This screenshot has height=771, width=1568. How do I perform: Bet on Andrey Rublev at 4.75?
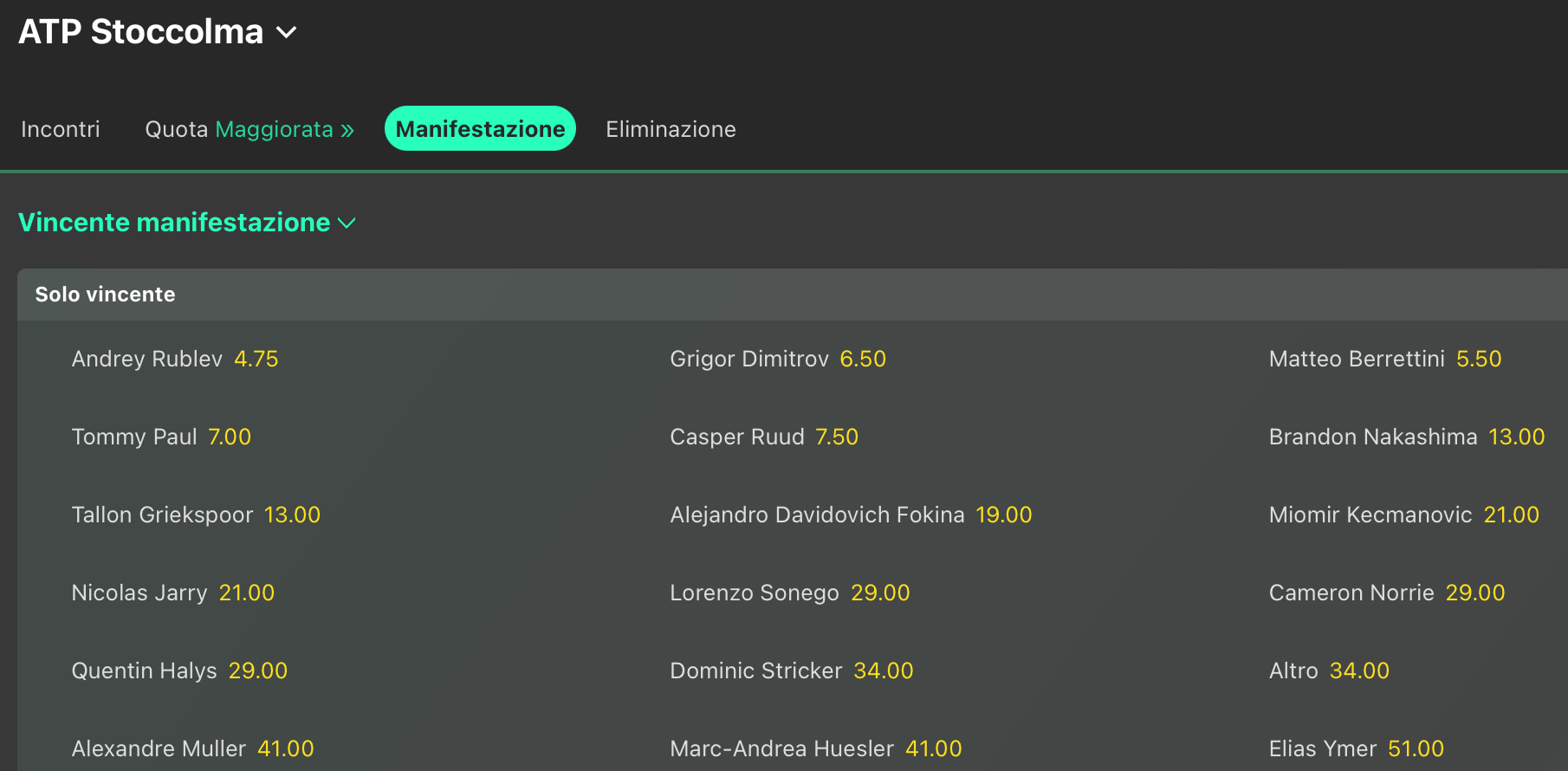coord(174,359)
